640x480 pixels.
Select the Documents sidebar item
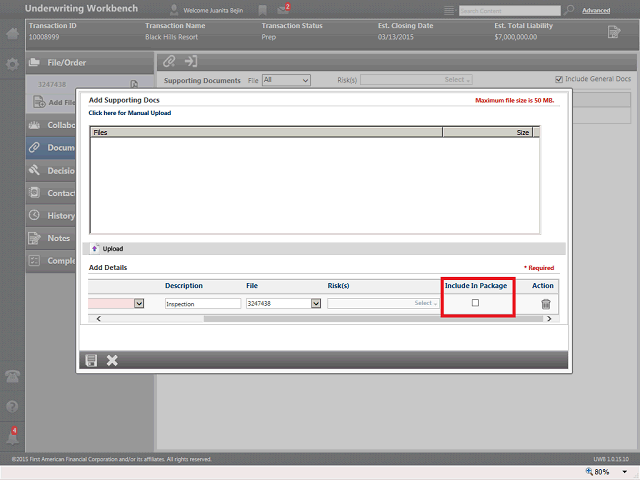pyautogui.click(x=51, y=148)
